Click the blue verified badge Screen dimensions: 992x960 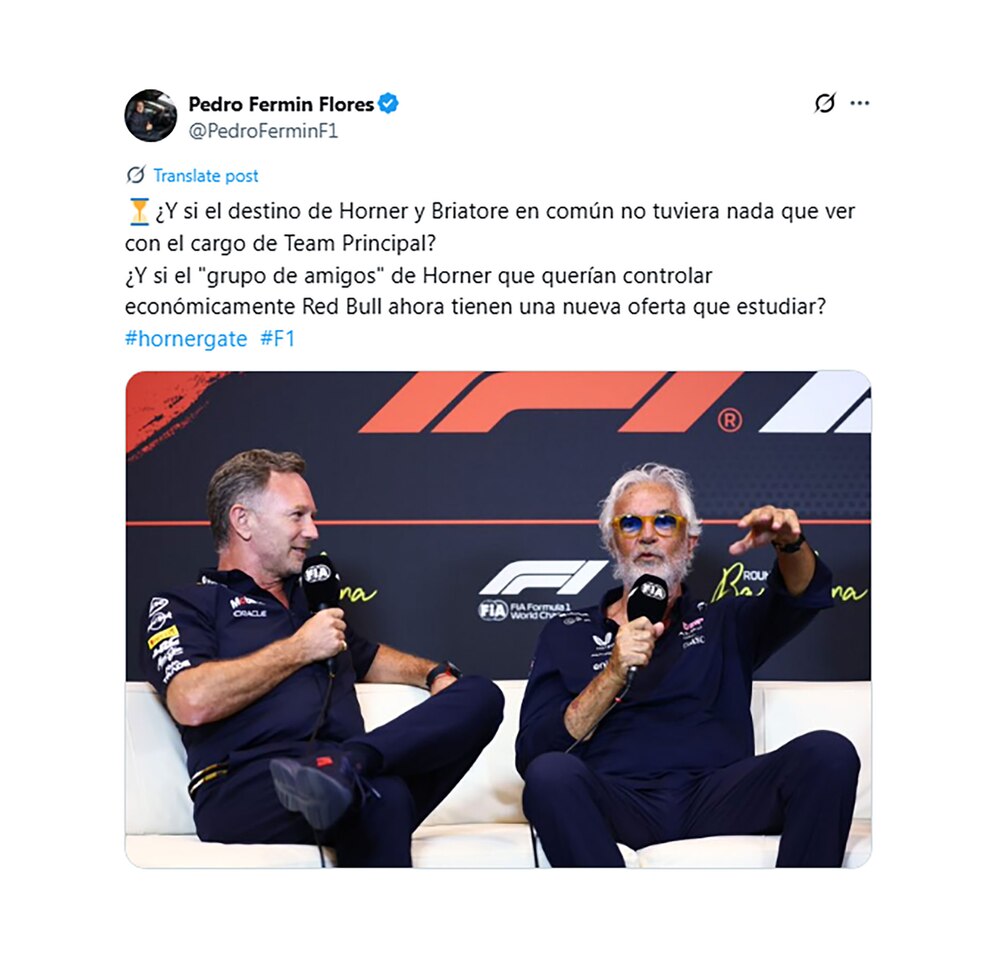[x=388, y=103]
